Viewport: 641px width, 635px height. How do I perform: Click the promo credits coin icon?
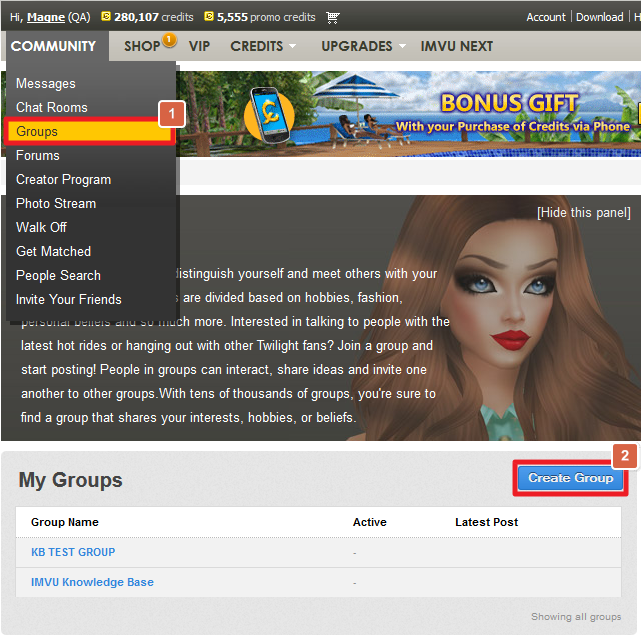click(208, 17)
